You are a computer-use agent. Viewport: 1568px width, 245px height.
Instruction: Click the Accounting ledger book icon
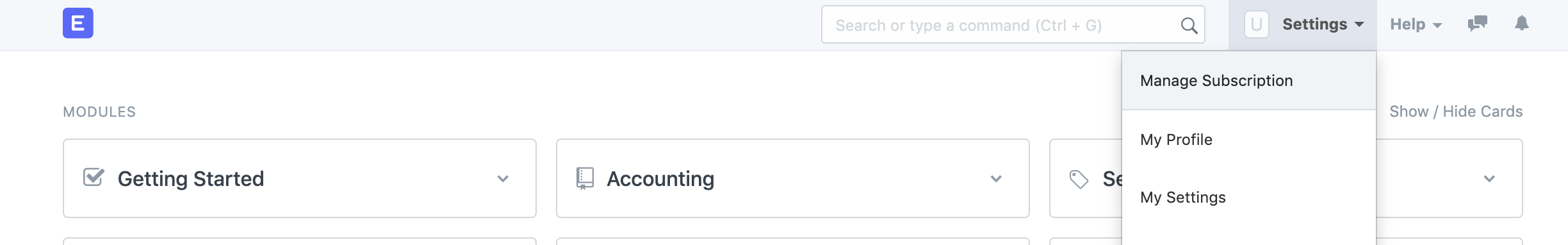(x=585, y=178)
